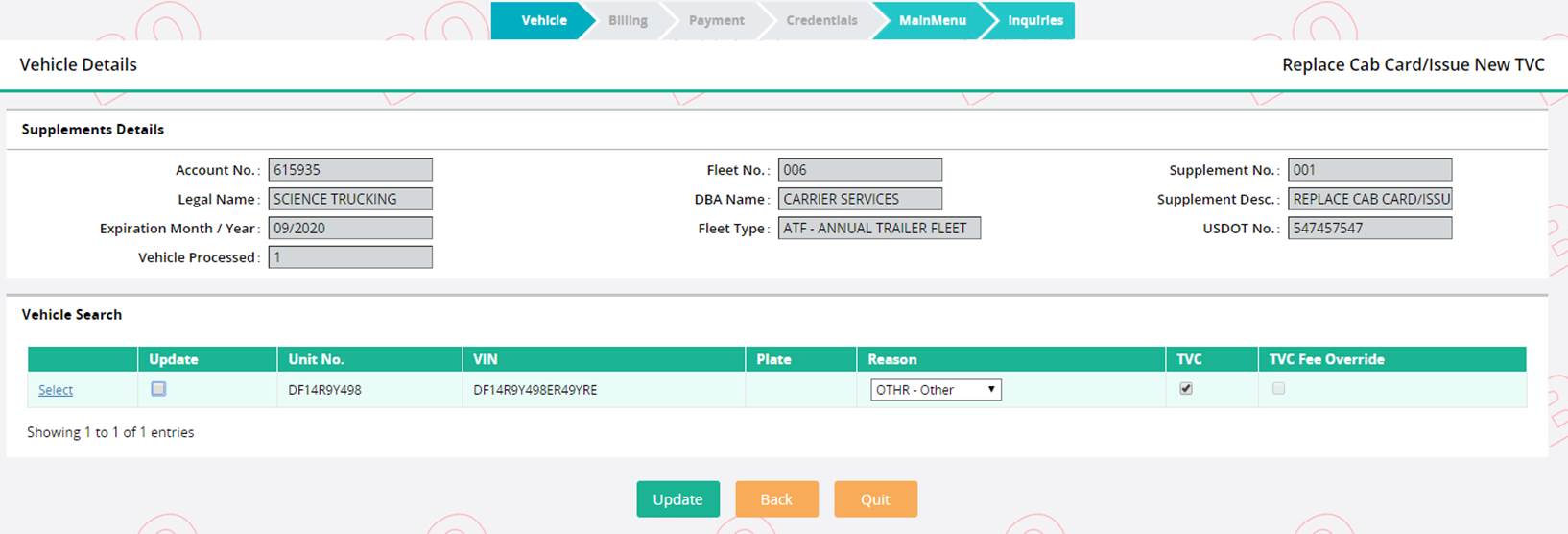Click the Payment step tab

[716, 20]
